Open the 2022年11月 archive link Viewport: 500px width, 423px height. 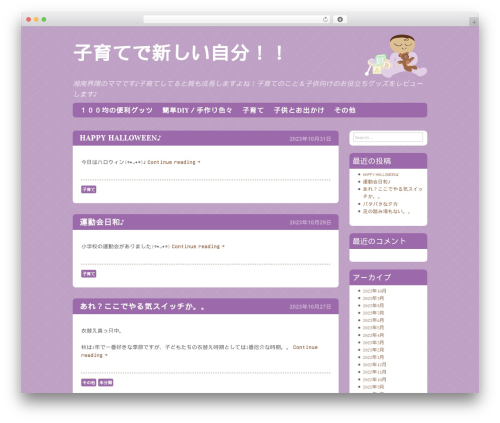pos(374,372)
